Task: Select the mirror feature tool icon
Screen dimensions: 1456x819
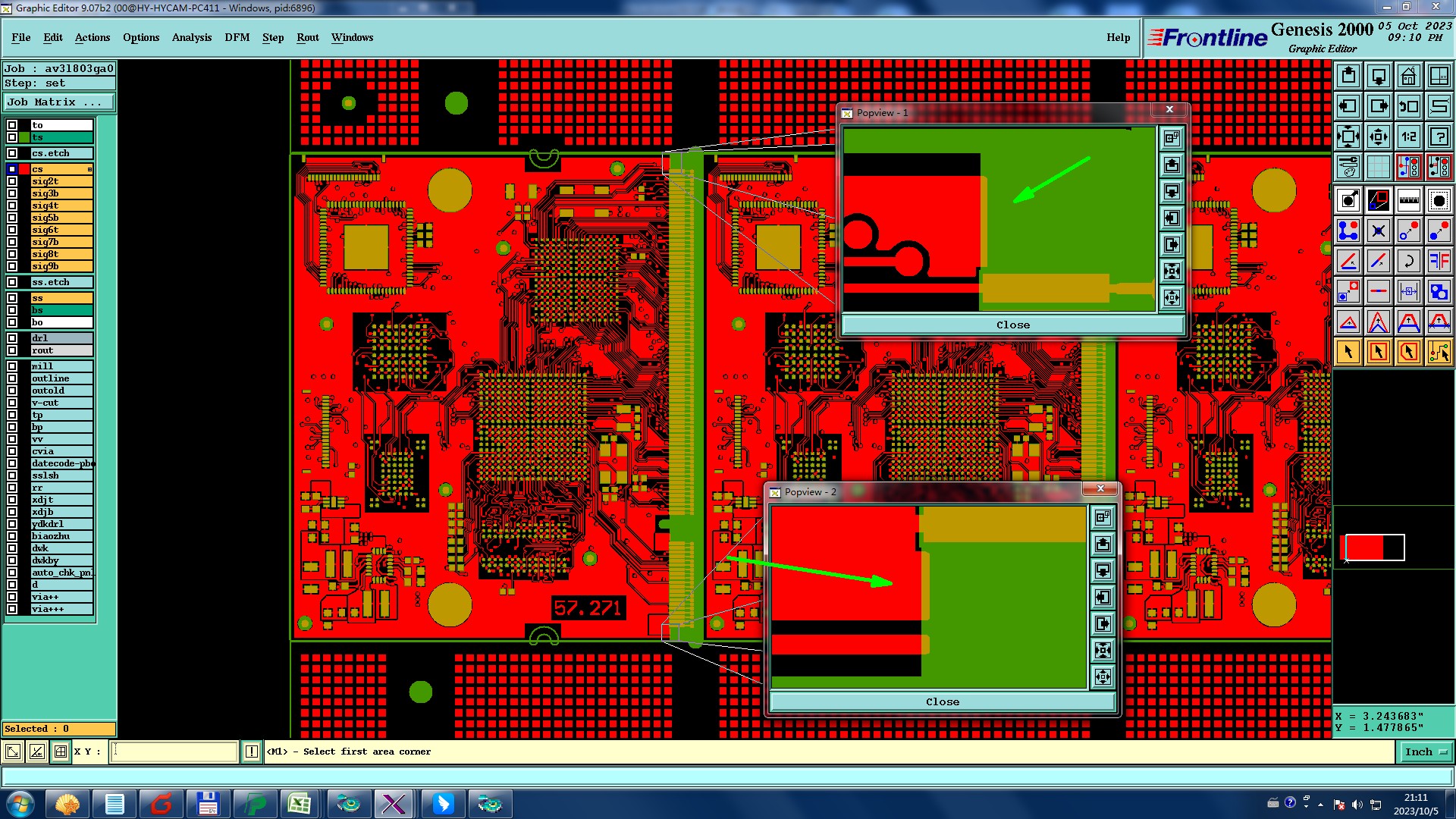Action: click(x=1439, y=261)
